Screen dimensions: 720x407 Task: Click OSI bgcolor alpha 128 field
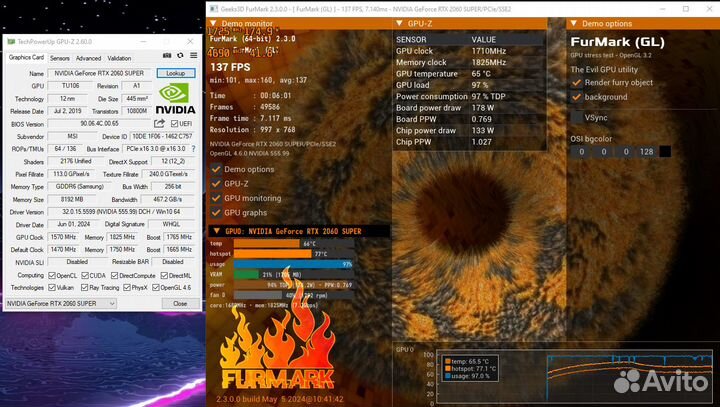coord(647,152)
